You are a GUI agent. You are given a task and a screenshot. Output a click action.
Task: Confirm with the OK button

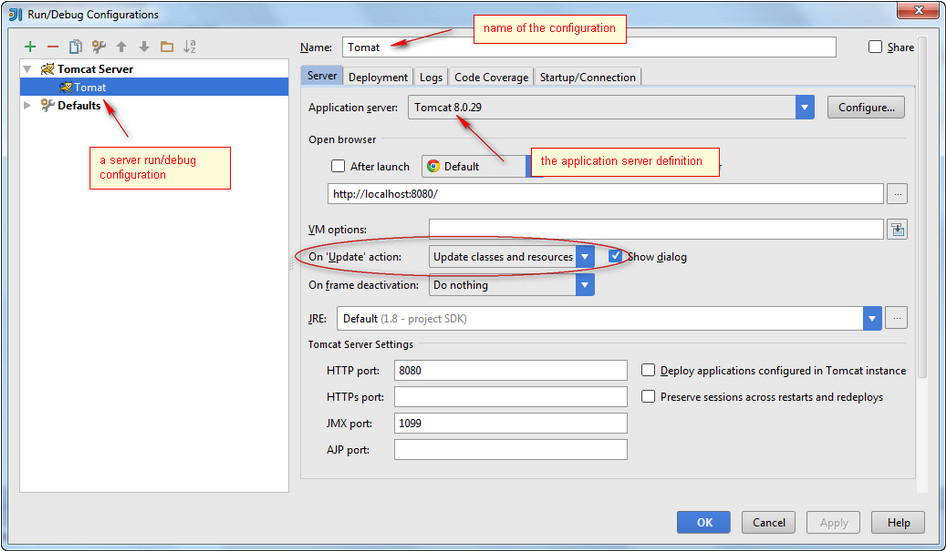click(x=704, y=522)
